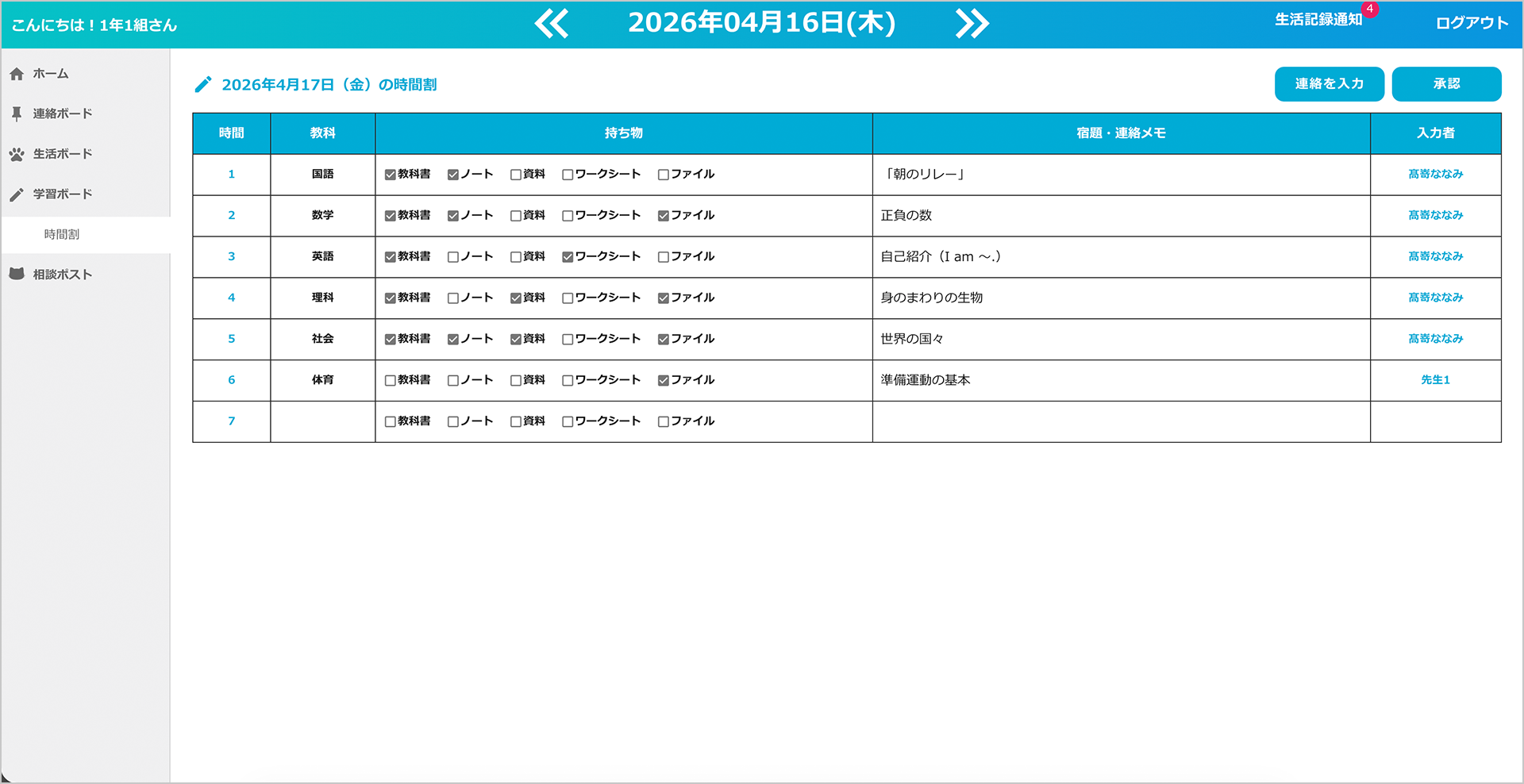Click the pencil icon for 学習ボード
The height and width of the screenshot is (784, 1524).
17,194
